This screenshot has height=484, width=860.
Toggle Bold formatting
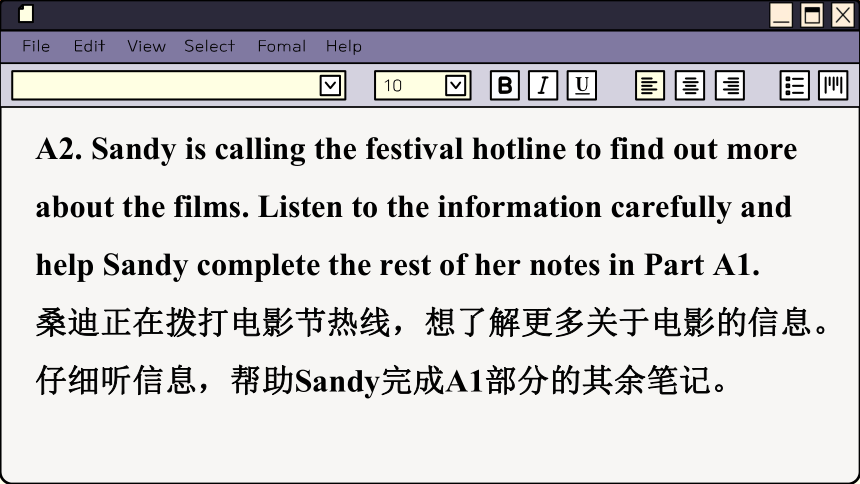[x=505, y=85]
